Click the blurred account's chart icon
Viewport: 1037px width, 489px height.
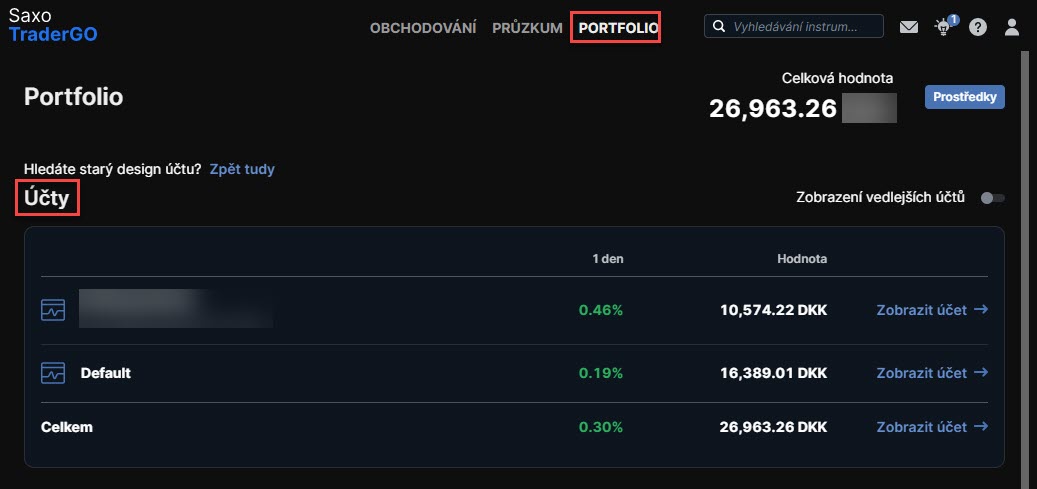(x=53, y=310)
